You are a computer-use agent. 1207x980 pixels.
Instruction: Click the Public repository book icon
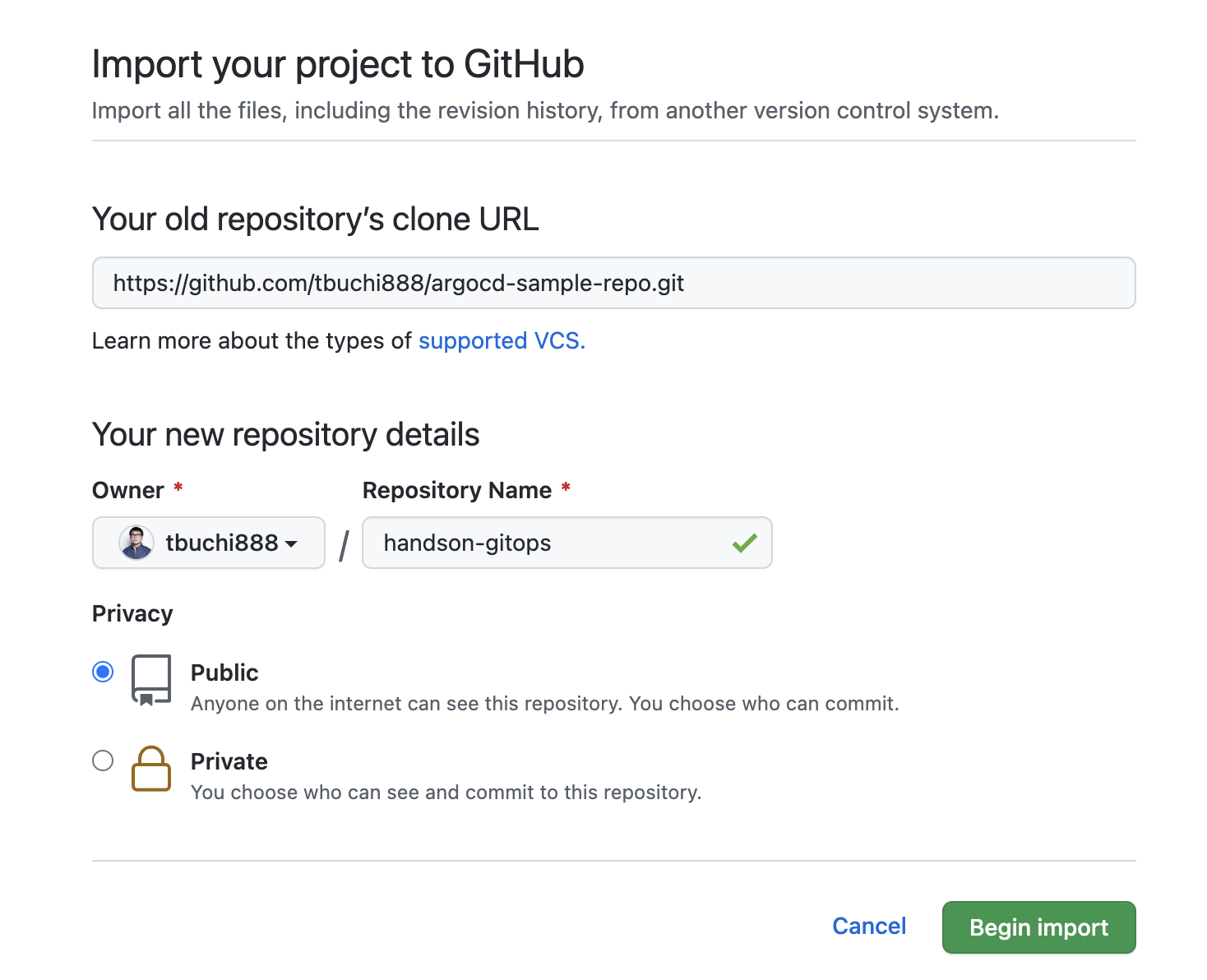click(151, 681)
